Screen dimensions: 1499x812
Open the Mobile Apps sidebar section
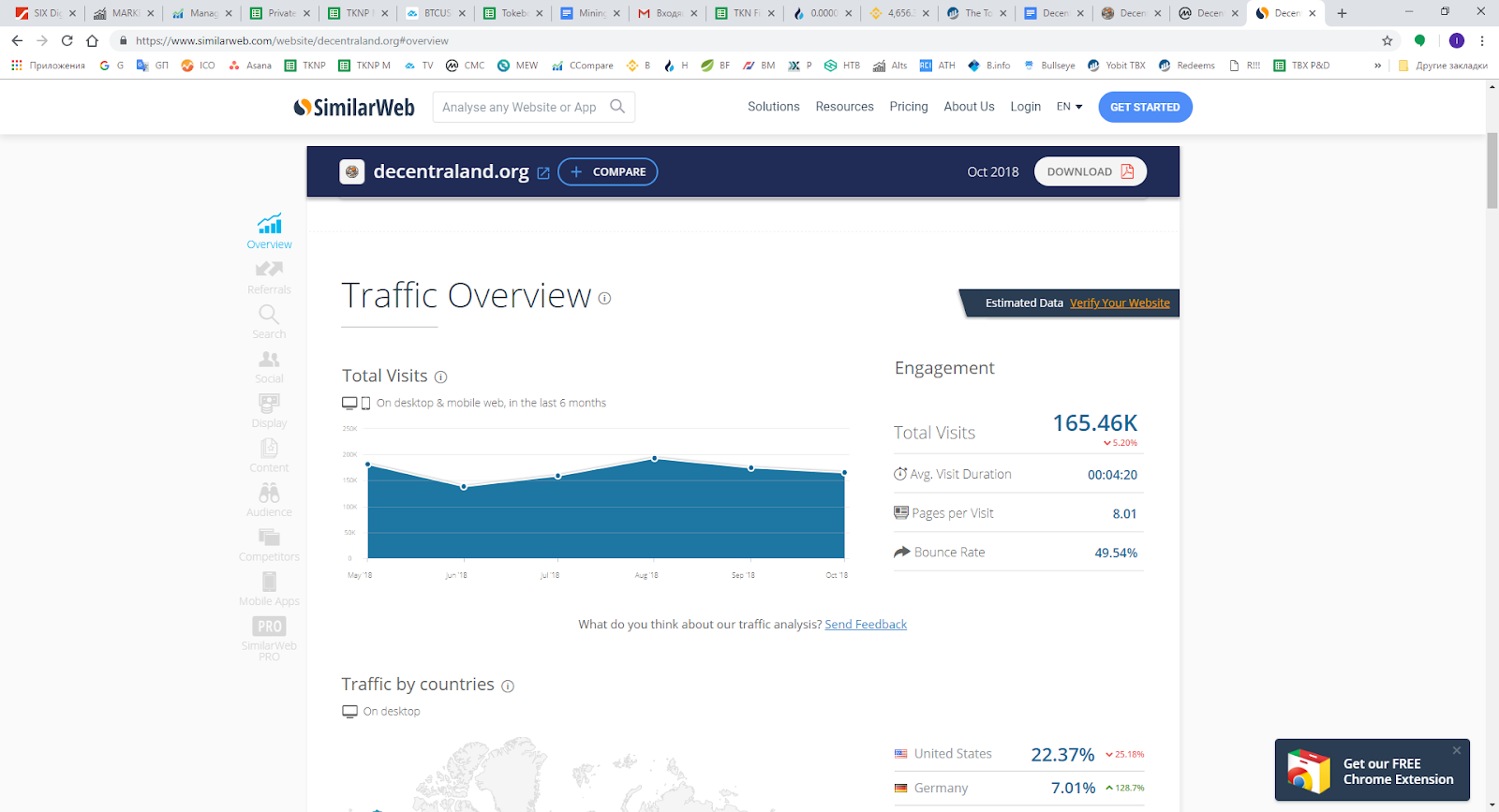click(x=269, y=589)
